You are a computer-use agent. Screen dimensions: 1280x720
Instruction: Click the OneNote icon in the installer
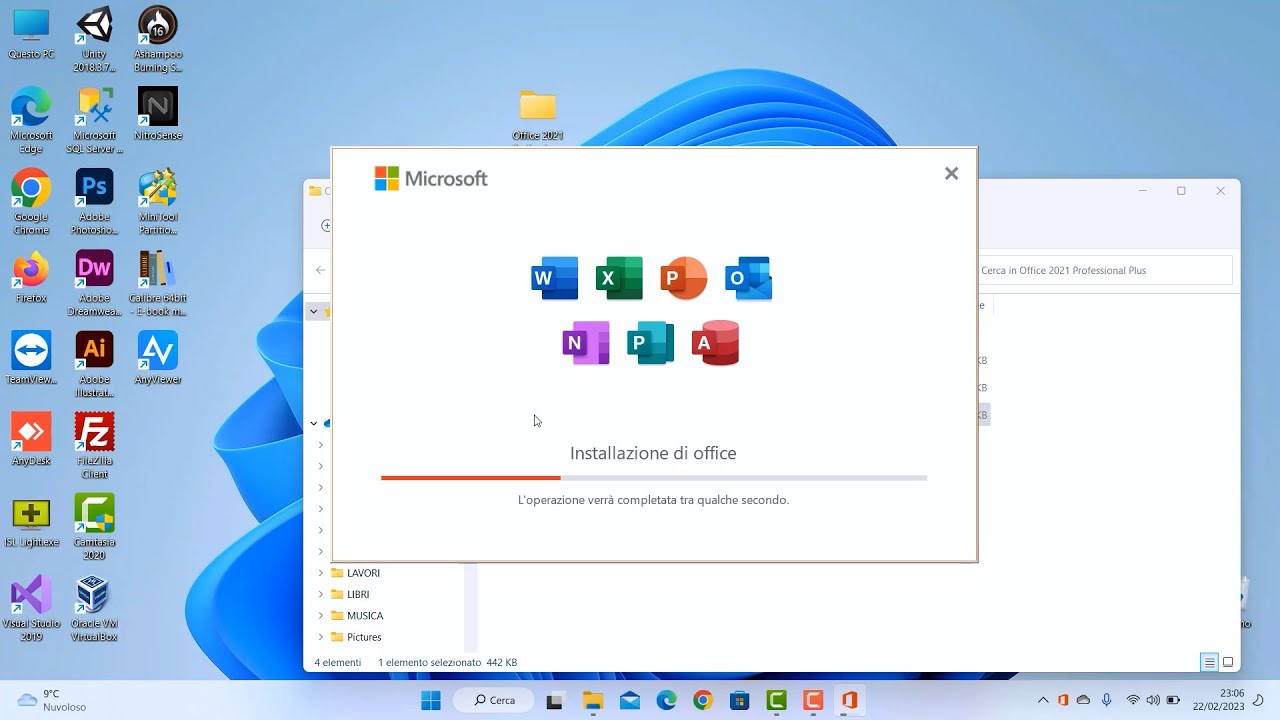click(586, 343)
